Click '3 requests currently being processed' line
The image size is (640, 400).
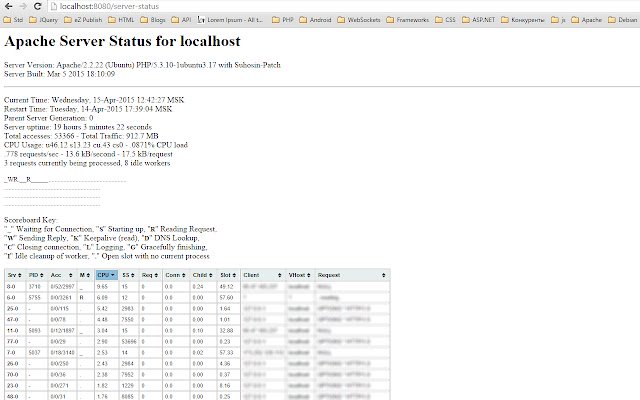click(x=87, y=163)
